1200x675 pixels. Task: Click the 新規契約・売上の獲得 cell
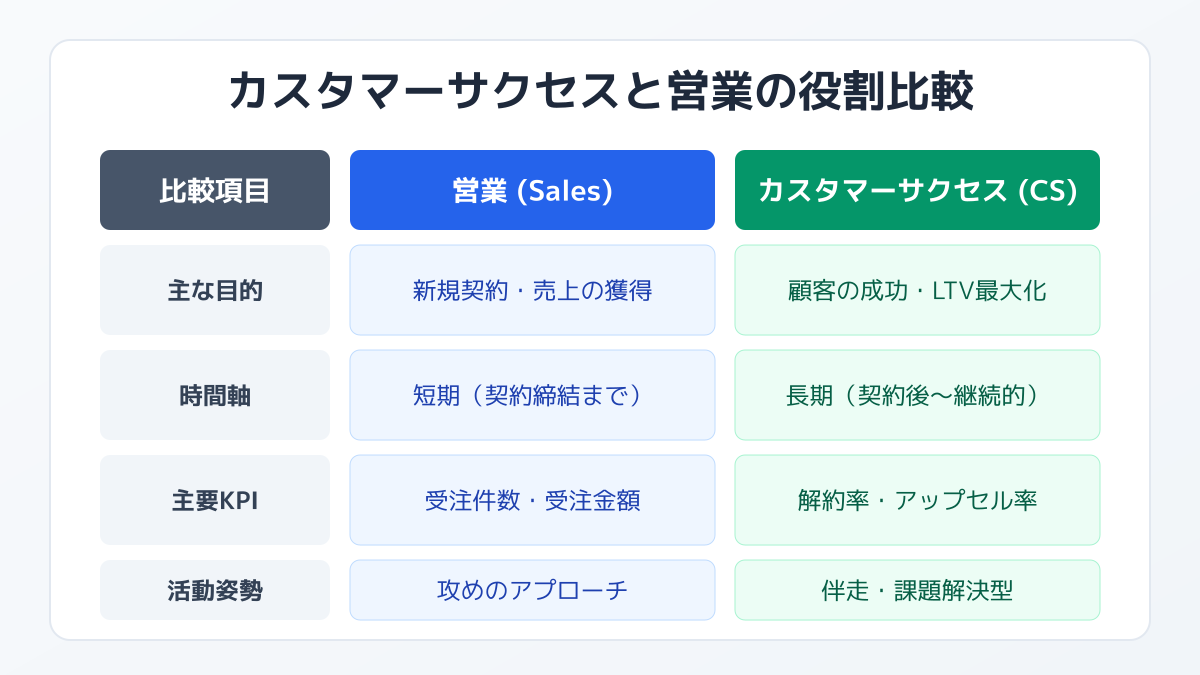click(x=532, y=290)
